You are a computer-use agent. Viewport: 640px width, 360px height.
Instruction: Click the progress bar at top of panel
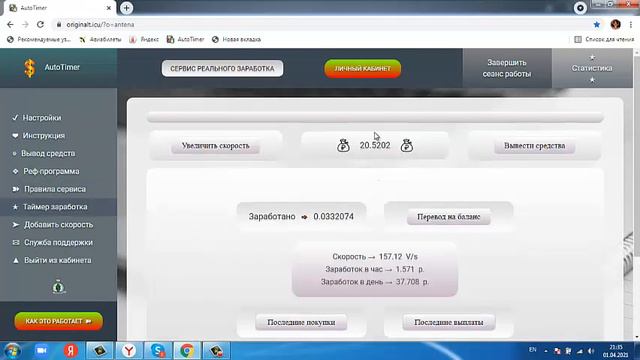[x=375, y=118]
